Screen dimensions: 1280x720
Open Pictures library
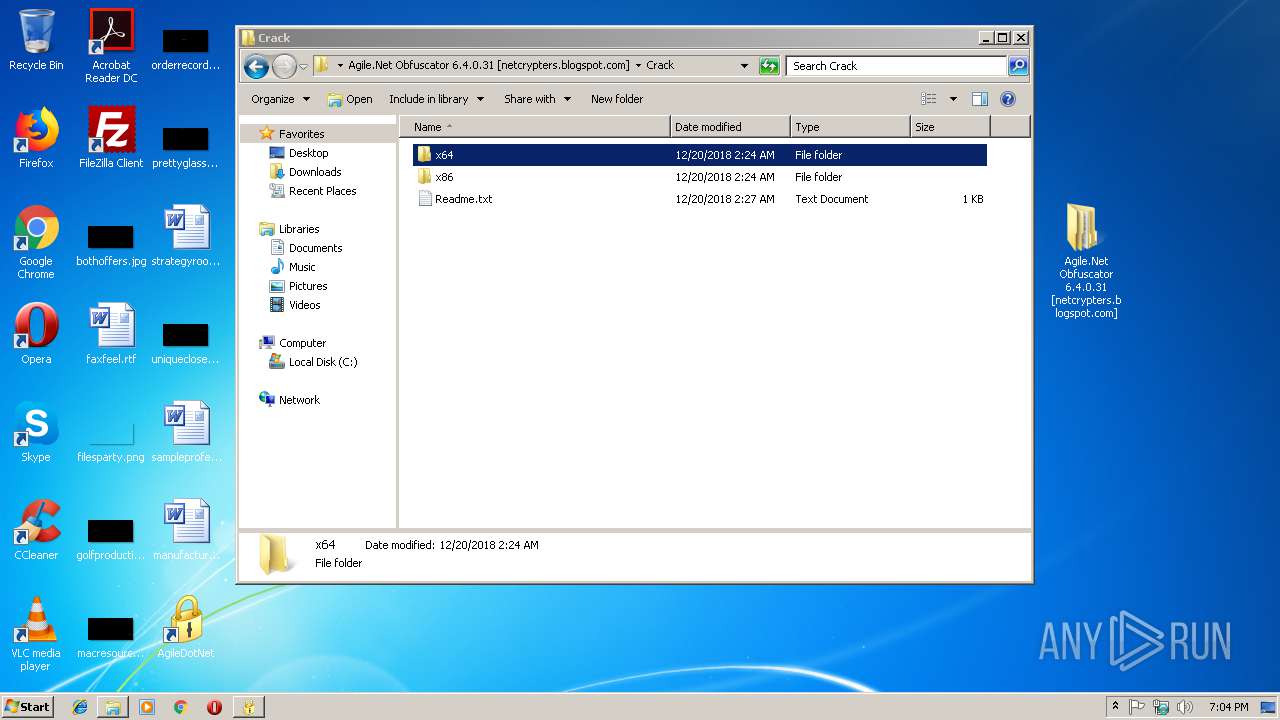pyautogui.click(x=308, y=286)
